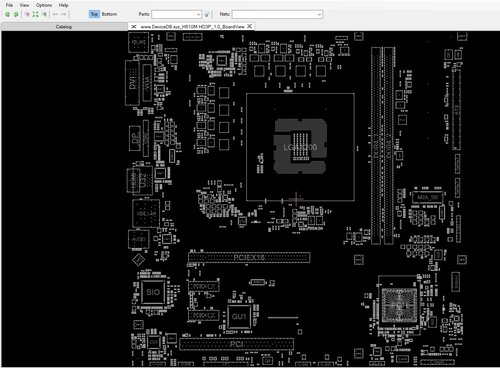This screenshot has width=500, height=368.
Task: Open the Help menu
Action: pyautogui.click(x=63, y=5)
